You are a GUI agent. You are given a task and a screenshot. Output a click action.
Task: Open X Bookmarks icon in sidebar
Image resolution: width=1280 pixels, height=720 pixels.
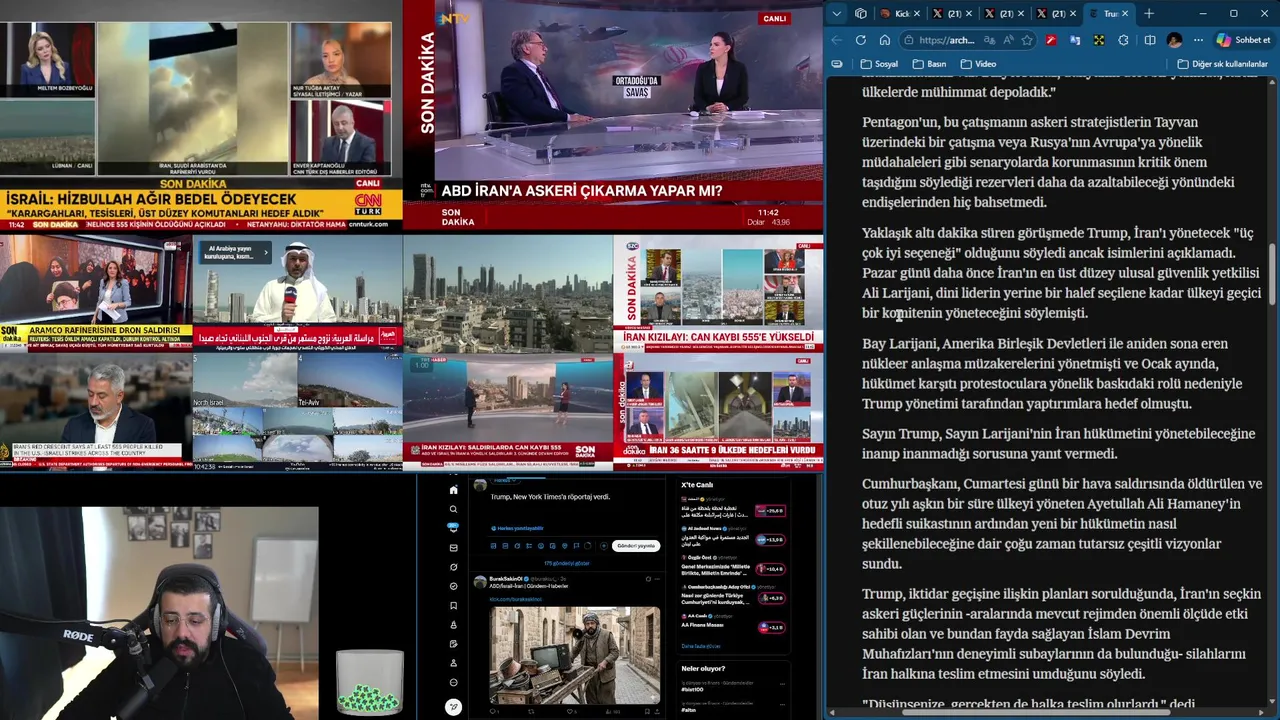[453, 605]
